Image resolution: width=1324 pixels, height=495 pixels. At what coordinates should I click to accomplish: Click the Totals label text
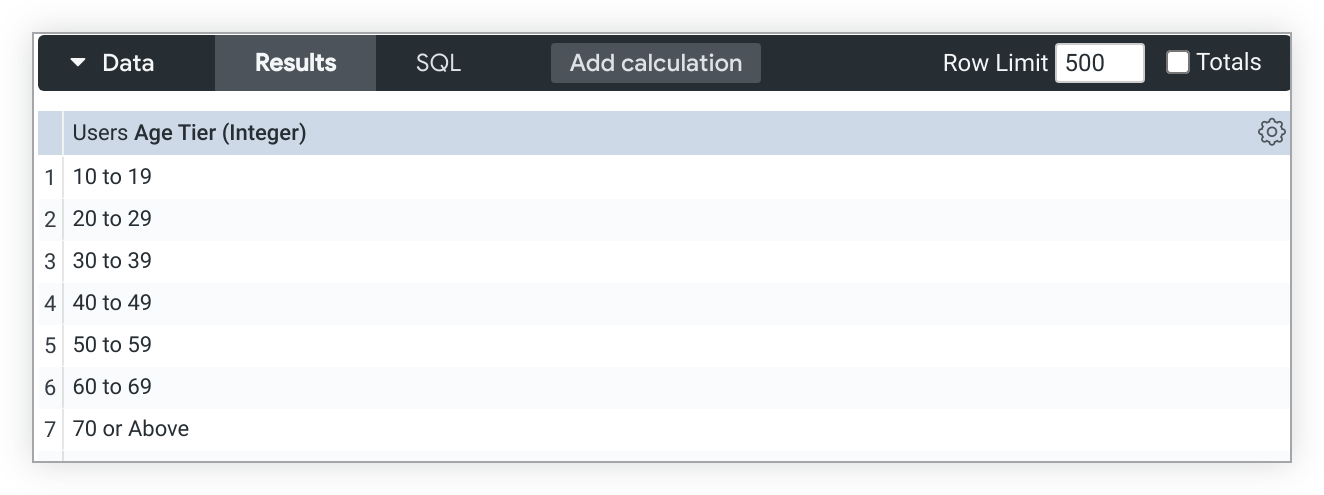(1228, 62)
